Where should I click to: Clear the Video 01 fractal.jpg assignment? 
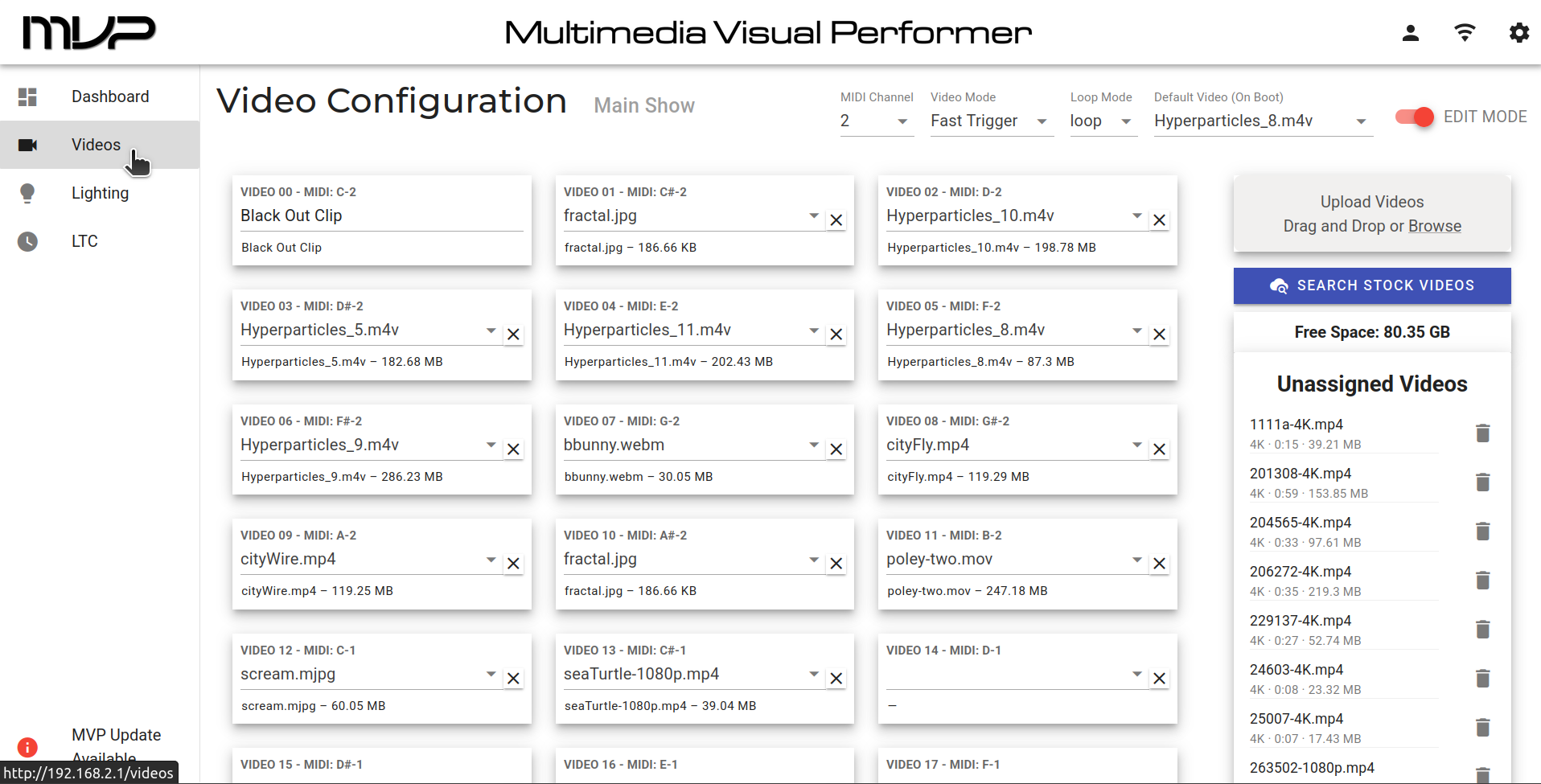[836, 220]
